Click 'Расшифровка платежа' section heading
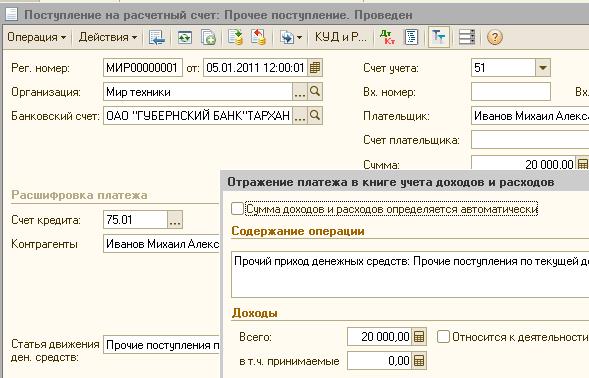Viewport: 589px width, 378px height. pos(79,195)
